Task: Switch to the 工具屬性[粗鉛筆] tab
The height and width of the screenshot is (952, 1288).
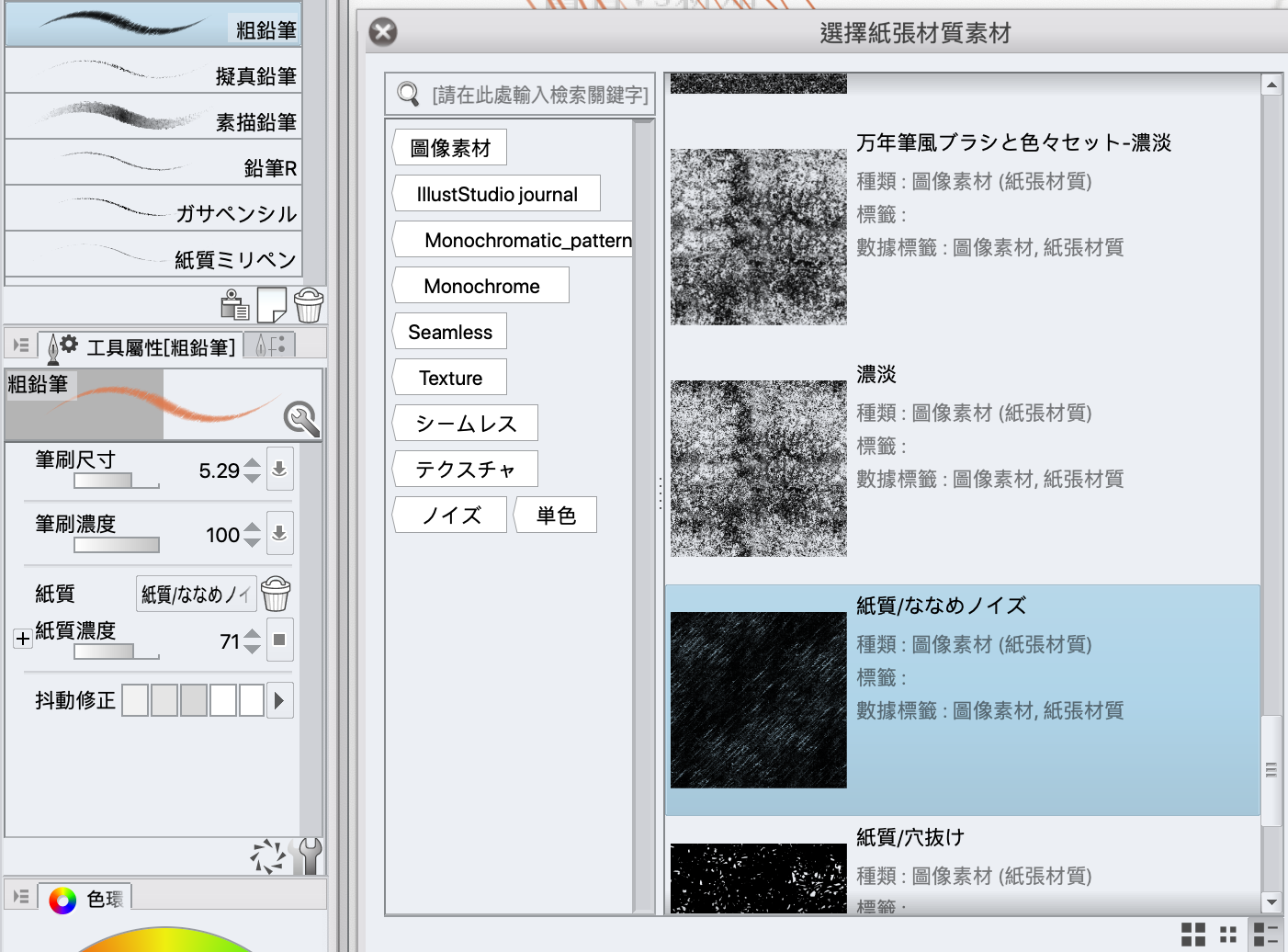Action: (x=141, y=346)
